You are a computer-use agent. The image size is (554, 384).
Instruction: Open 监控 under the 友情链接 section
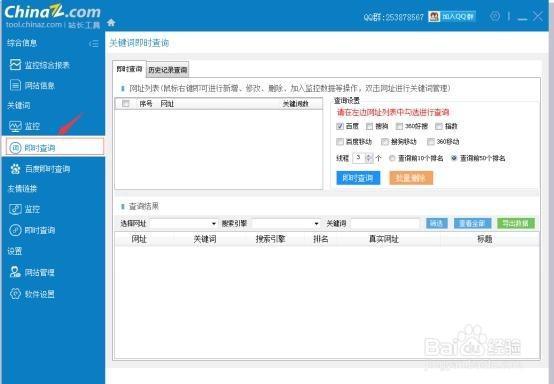click(x=24, y=209)
